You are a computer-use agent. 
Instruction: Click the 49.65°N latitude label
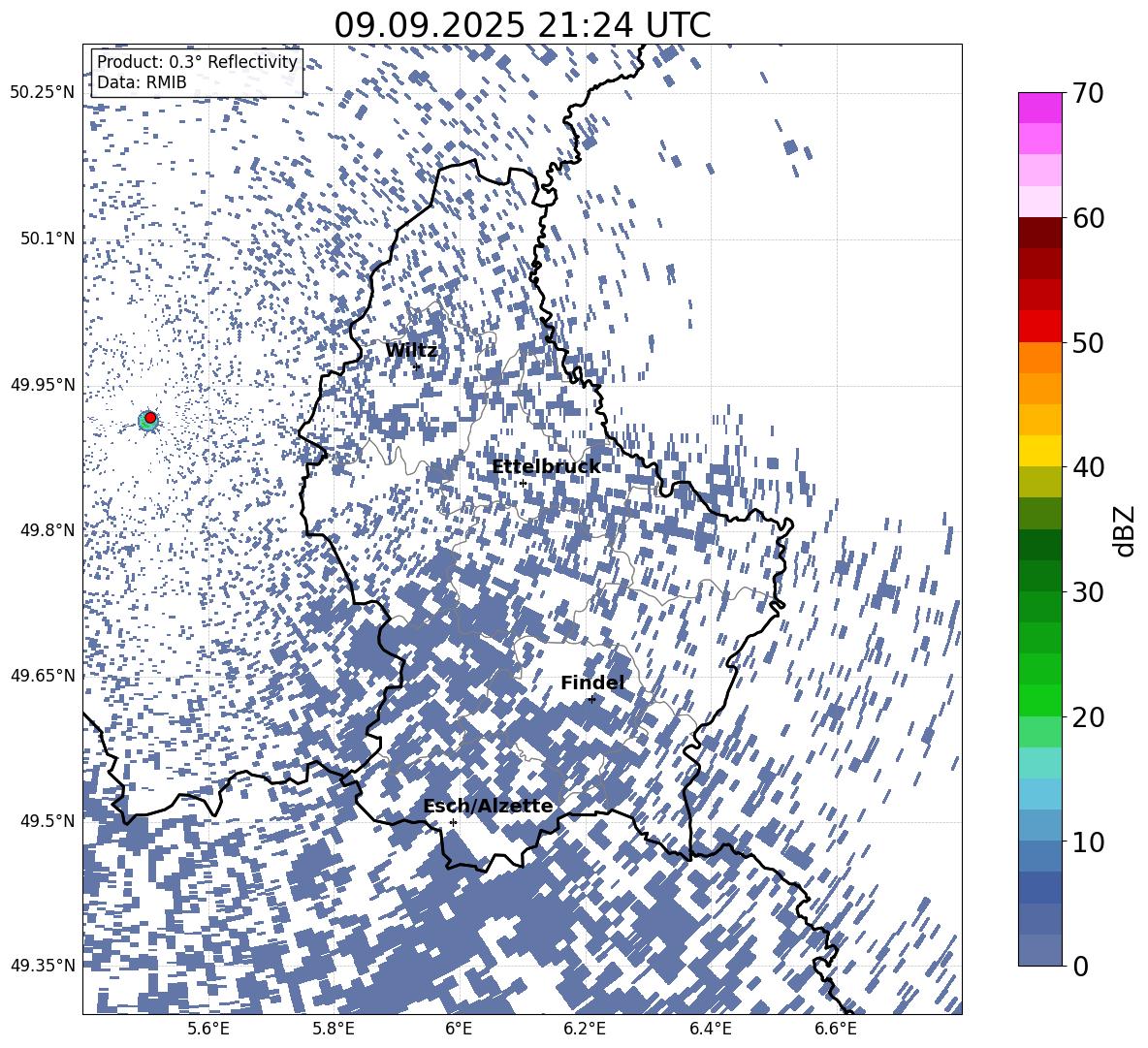coord(43,675)
